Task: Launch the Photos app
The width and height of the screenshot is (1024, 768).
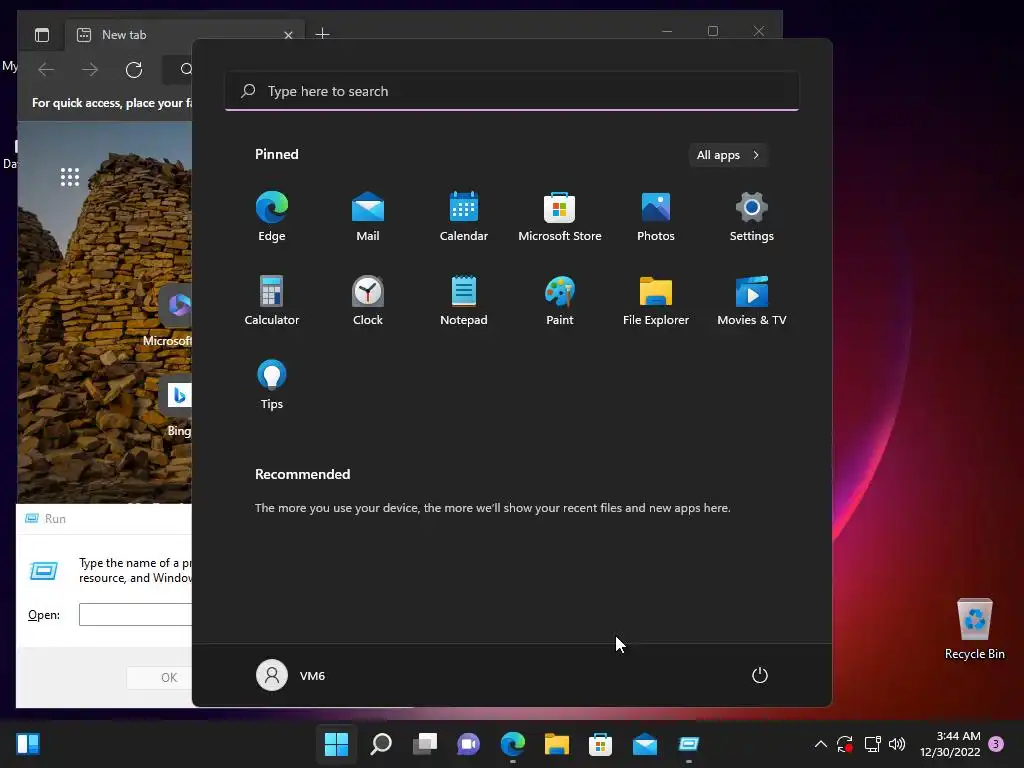Action: (656, 217)
